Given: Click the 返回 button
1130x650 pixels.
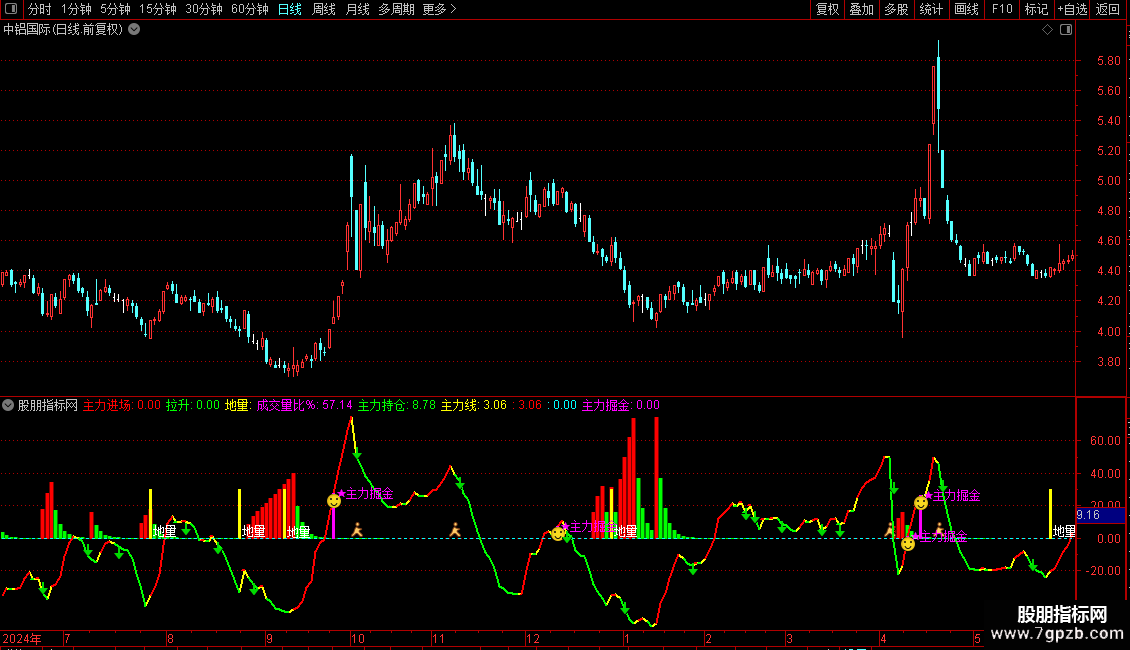Looking at the screenshot, I should [1108, 9].
